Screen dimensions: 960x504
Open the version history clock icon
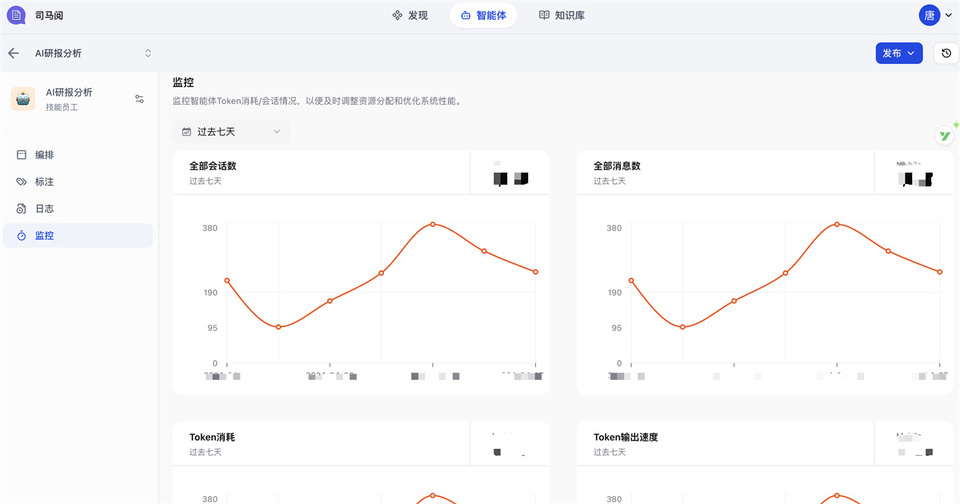coord(946,53)
